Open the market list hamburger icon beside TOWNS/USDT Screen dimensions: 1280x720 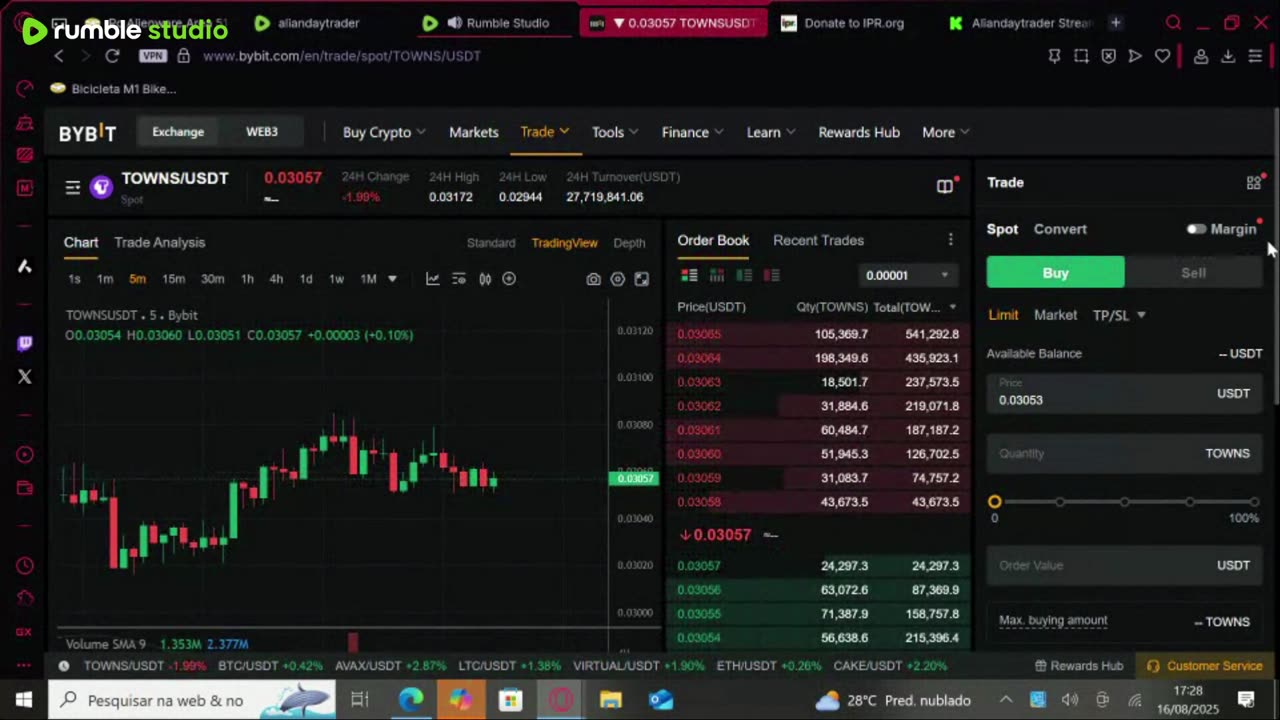(72, 187)
